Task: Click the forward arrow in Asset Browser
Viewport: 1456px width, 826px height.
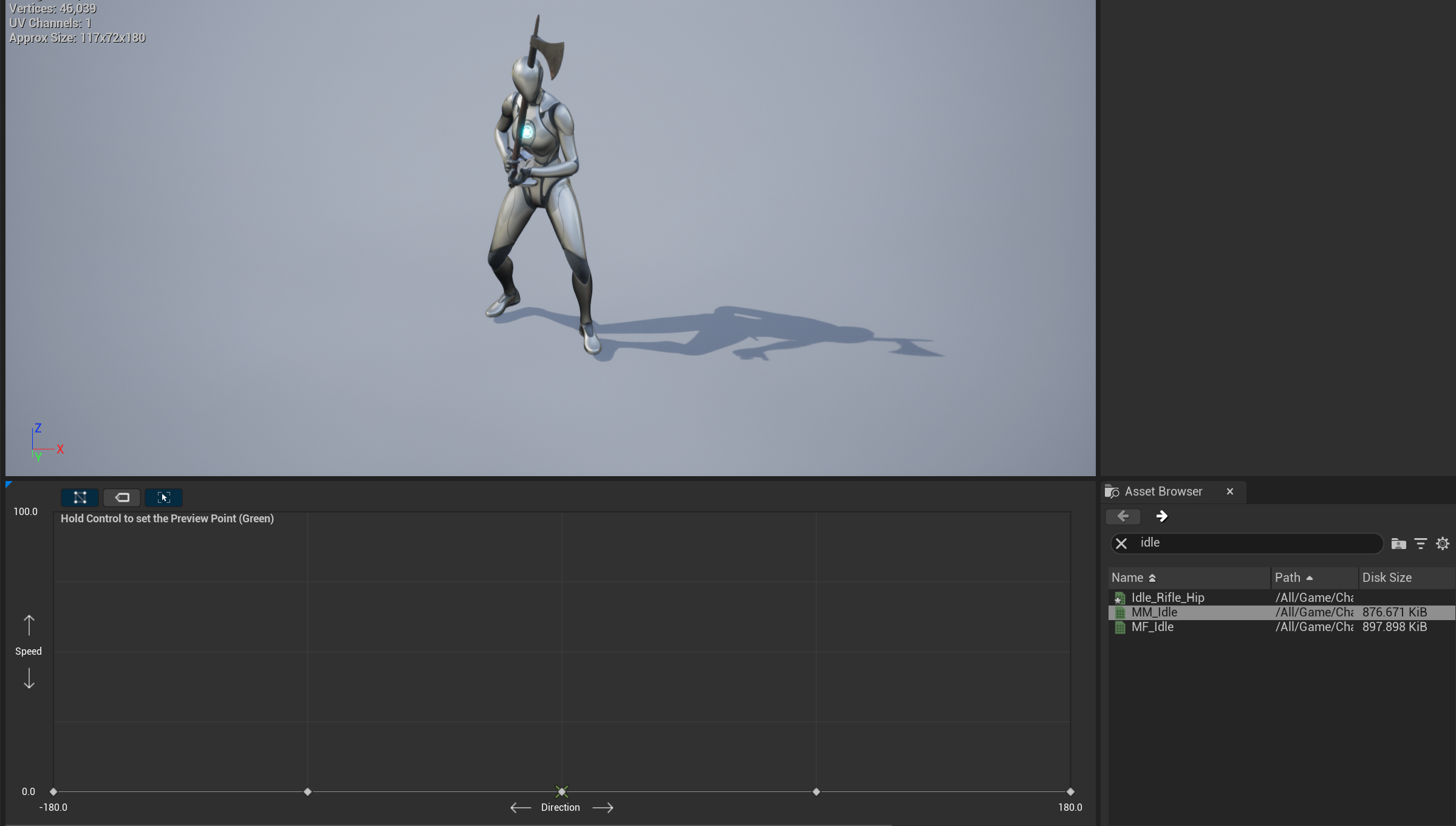Action: (1161, 516)
